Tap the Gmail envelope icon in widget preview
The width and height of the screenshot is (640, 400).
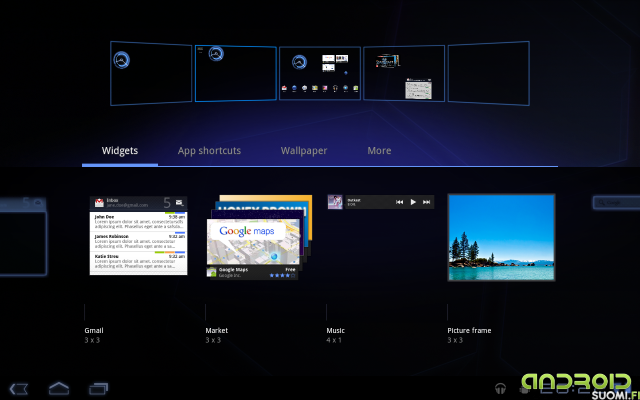coord(99,203)
